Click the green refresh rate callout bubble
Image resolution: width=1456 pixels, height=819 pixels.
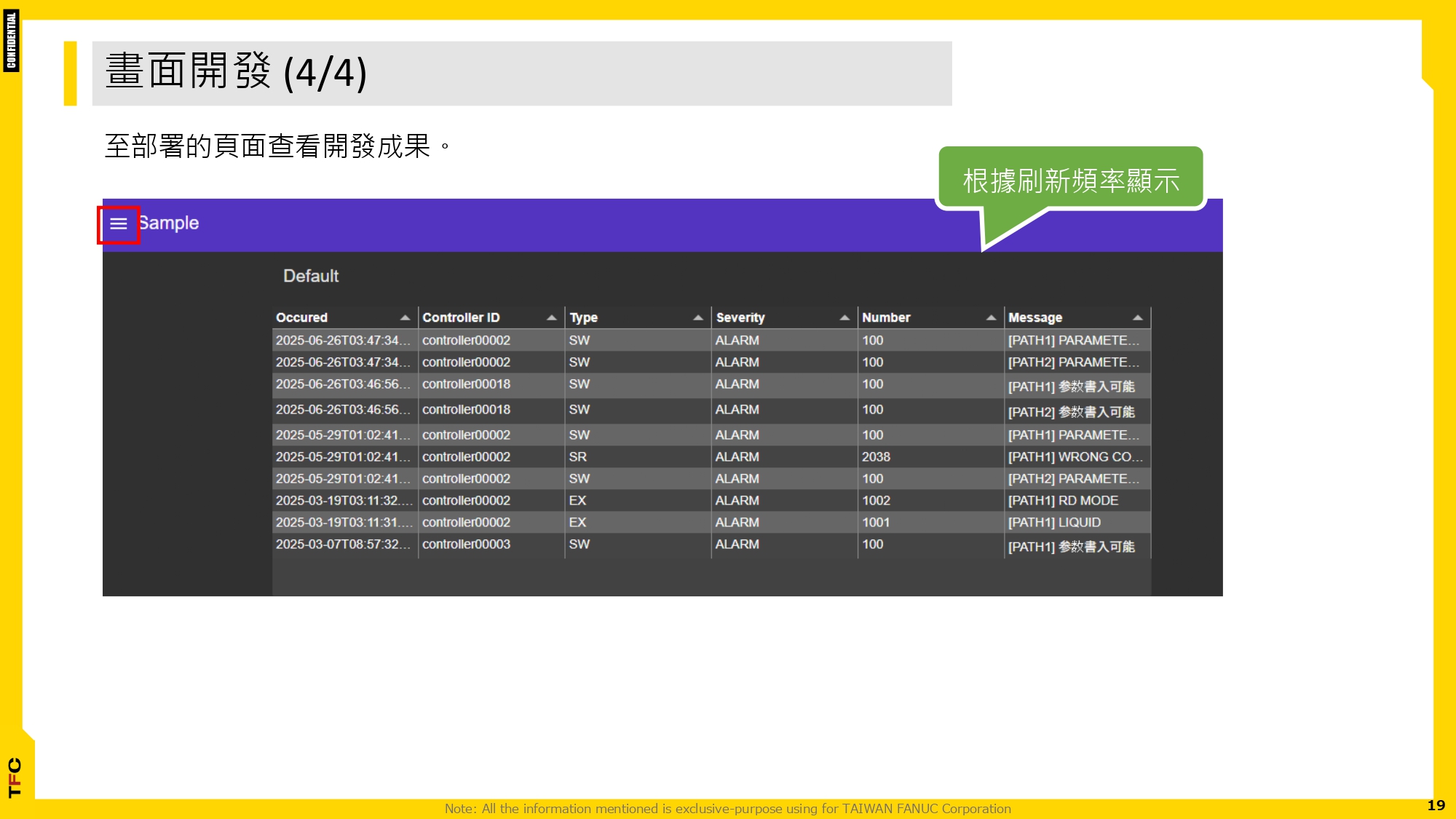pyautogui.click(x=1070, y=181)
